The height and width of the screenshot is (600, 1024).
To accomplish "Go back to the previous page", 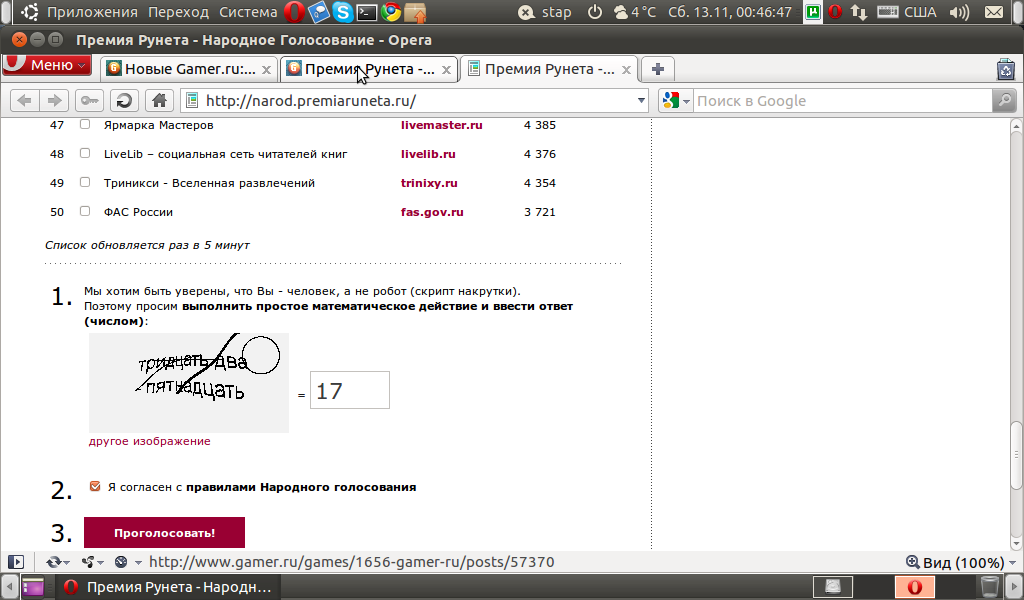I will (x=24, y=101).
